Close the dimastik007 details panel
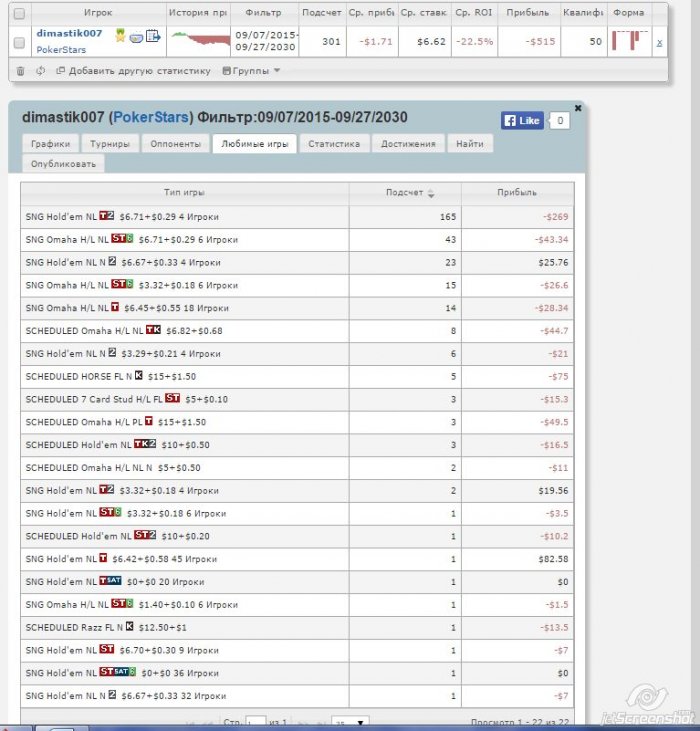The width and height of the screenshot is (700, 731). point(578,108)
